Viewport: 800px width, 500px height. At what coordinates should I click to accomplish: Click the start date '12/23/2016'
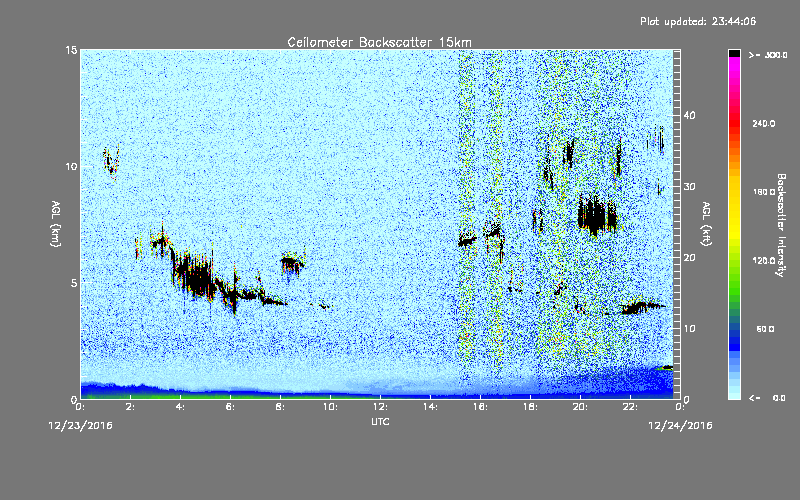81,426
